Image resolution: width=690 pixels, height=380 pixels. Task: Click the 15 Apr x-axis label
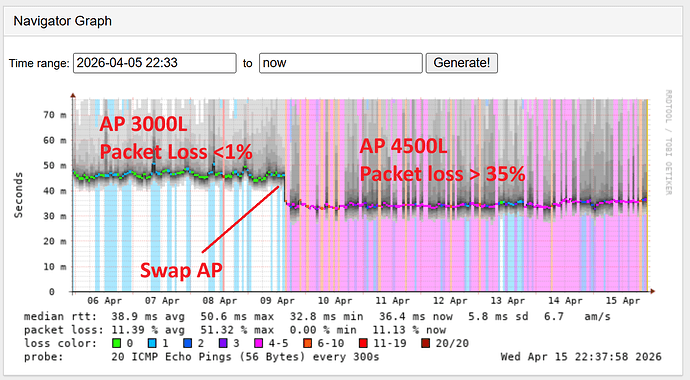[x=623, y=301]
